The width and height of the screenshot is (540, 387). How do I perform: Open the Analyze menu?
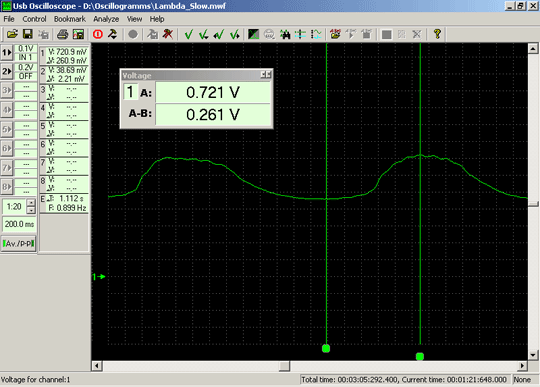[x=106, y=19]
